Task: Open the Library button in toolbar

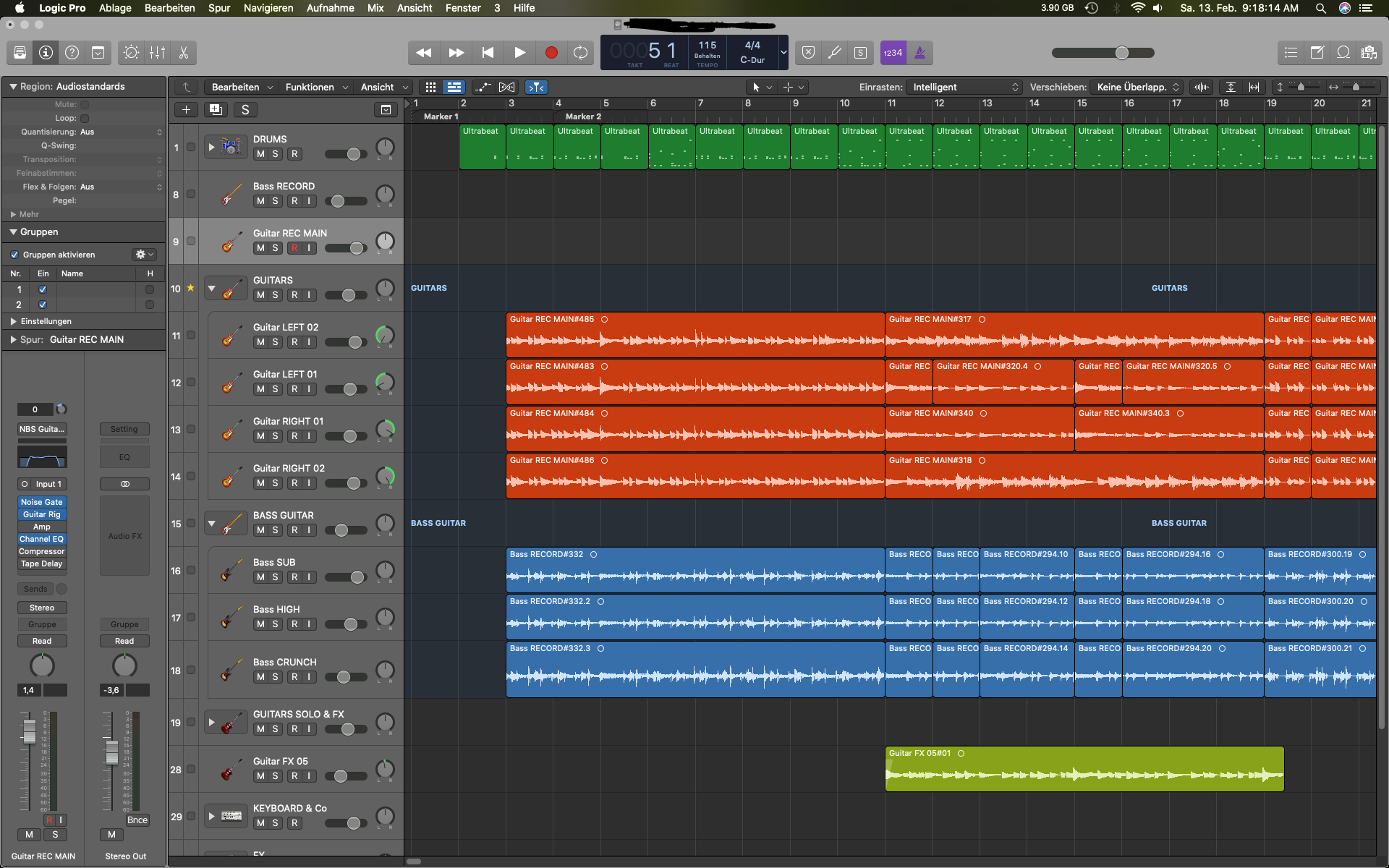Action: [x=20, y=53]
